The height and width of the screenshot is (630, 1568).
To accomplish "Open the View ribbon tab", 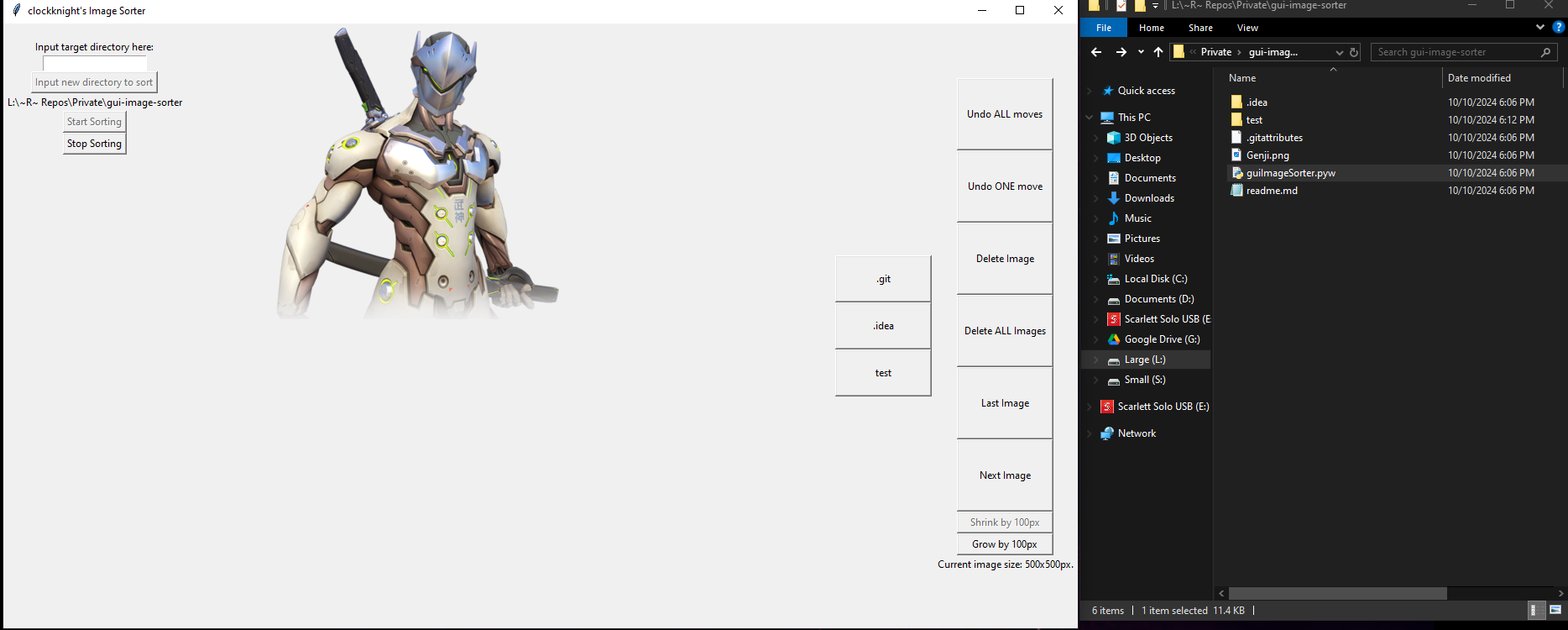I will pyautogui.click(x=1247, y=28).
